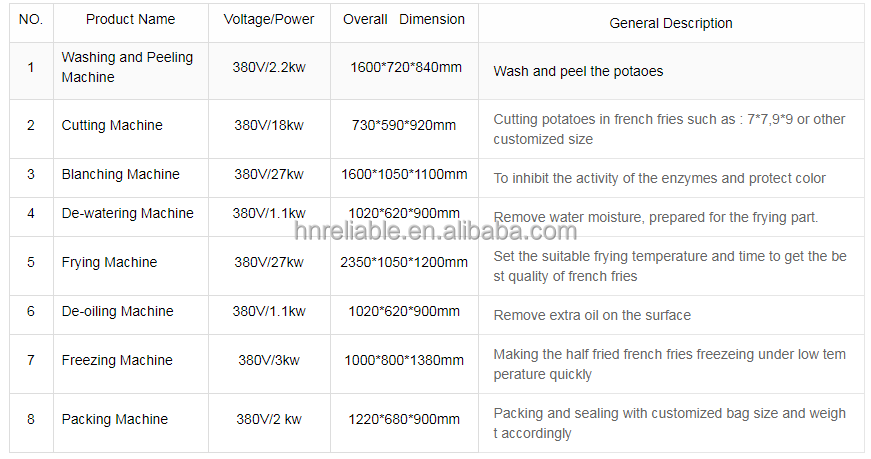Click the 380V/18kw voltage cell
This screenshot has width=871, height=459.
[269, 125]
